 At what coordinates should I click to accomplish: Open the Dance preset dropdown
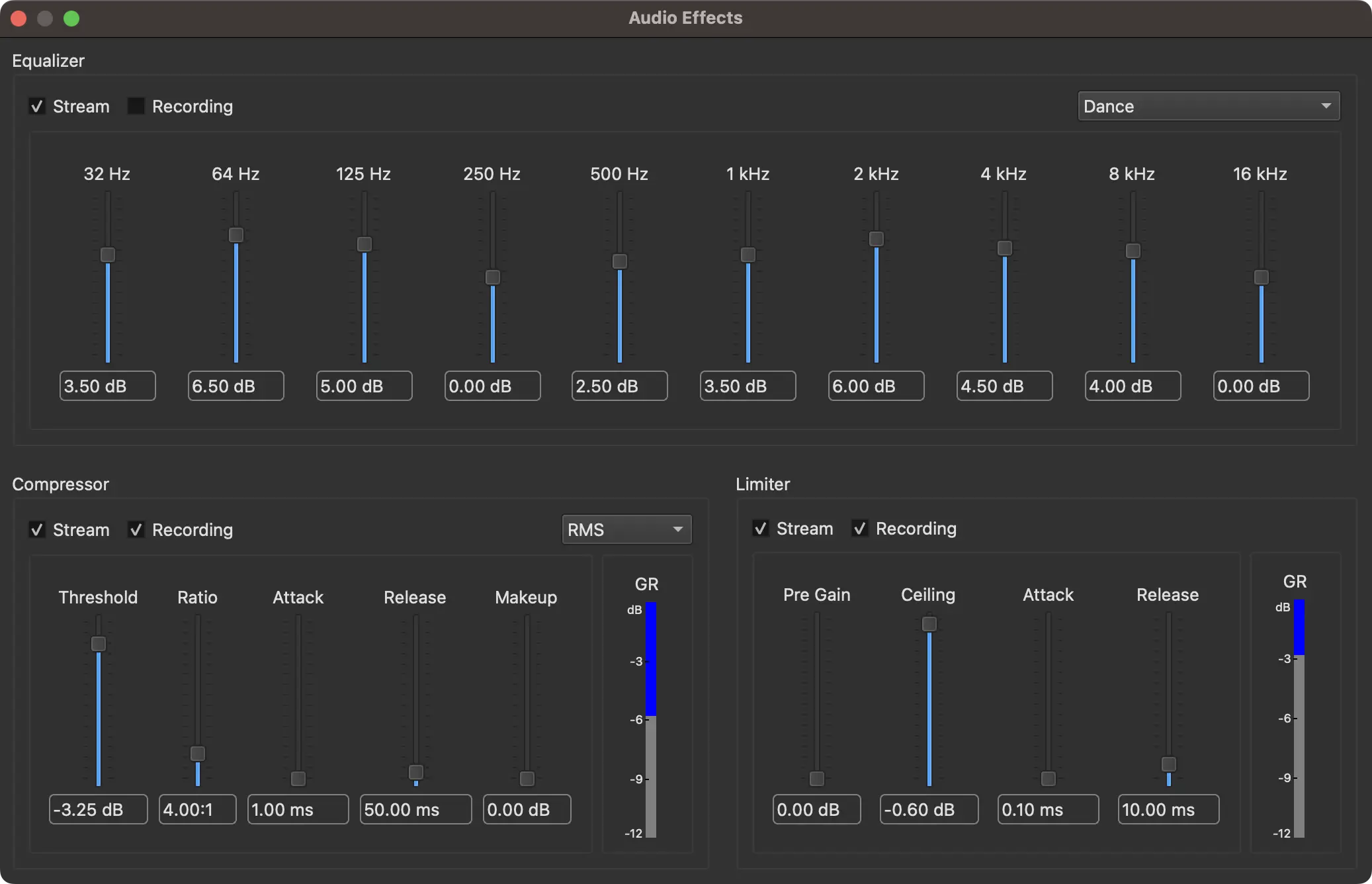pyautogui.click(x=1207, y=106)
